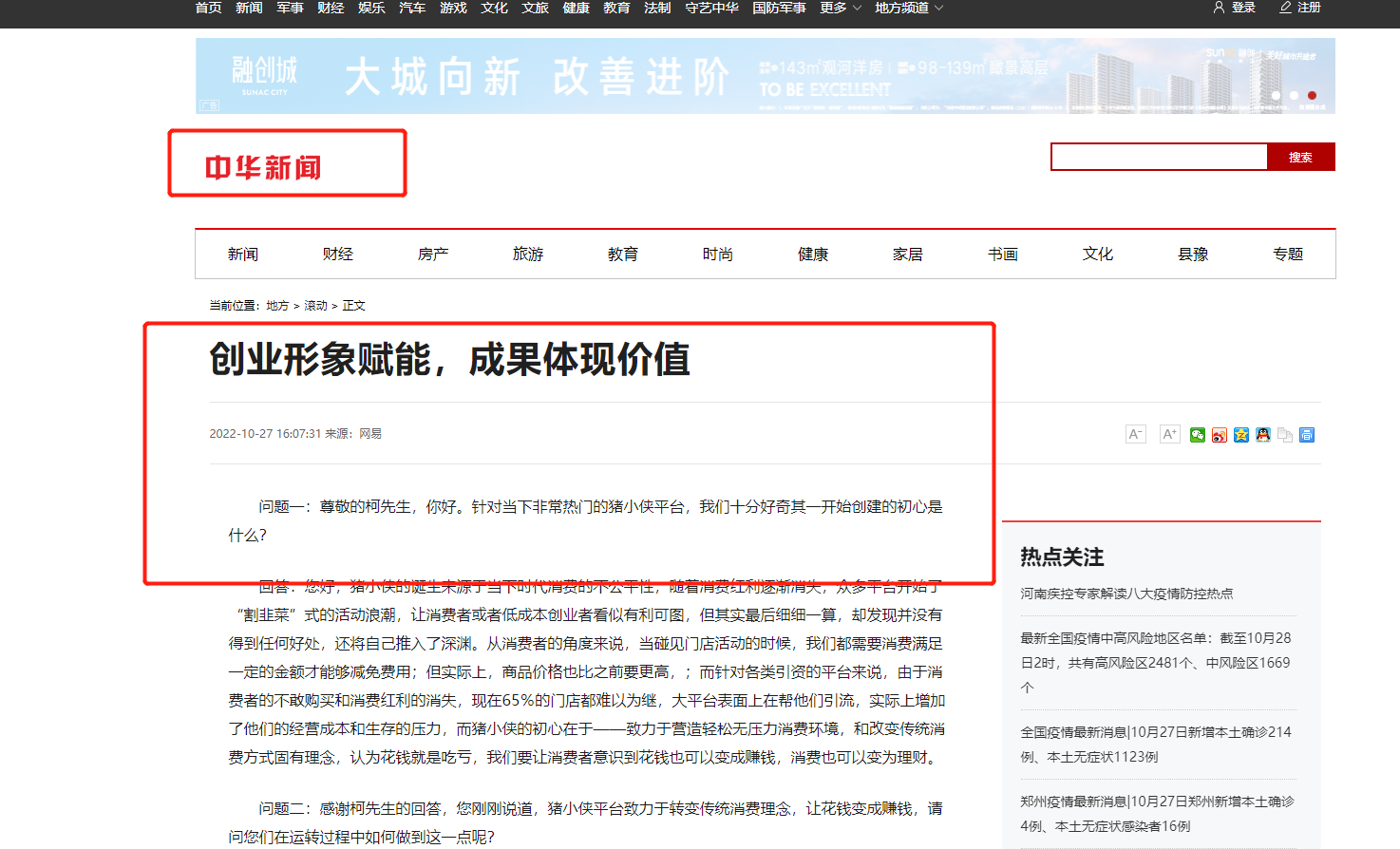Print the article using printer icon
1400x849 pixels.
tap(1307, 435)
